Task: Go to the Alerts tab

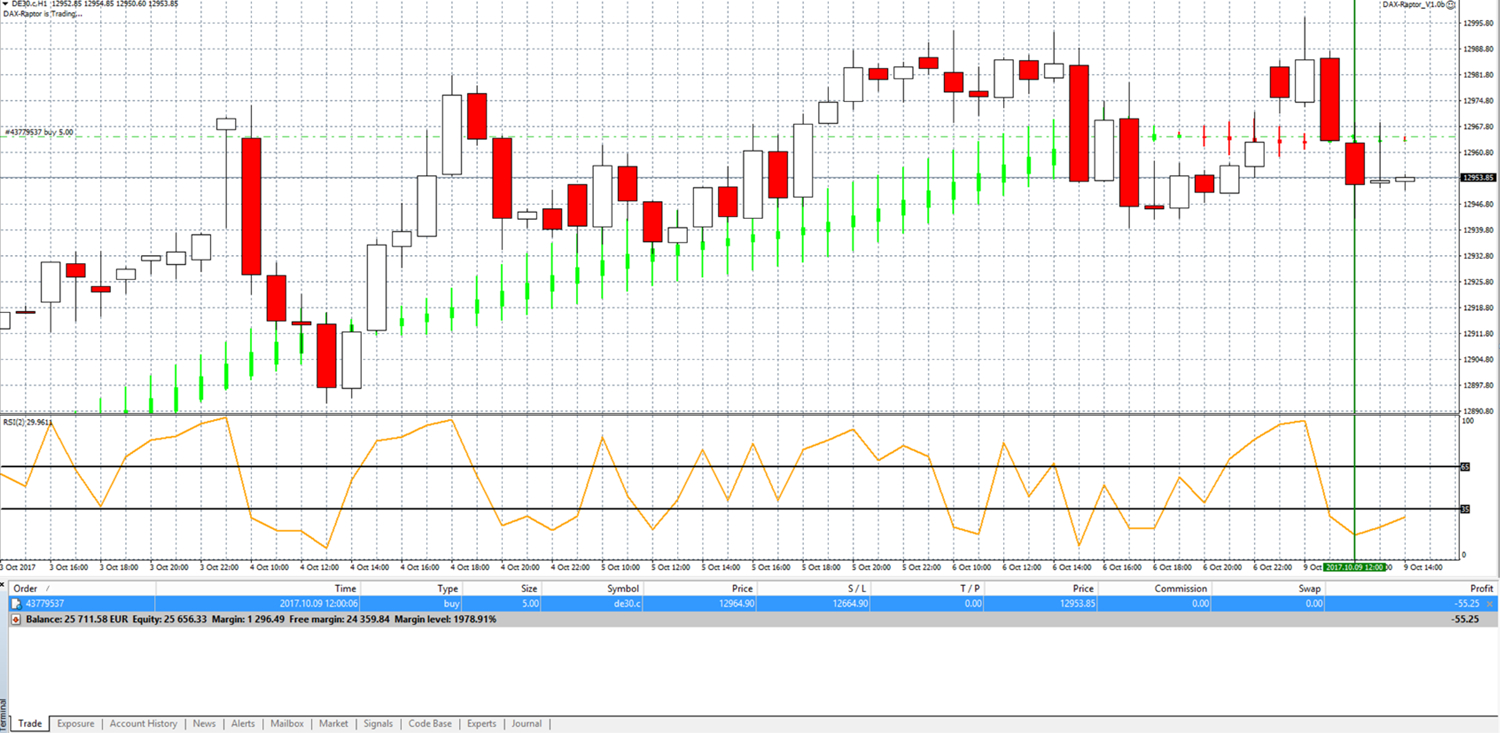Action: (243, 724)
